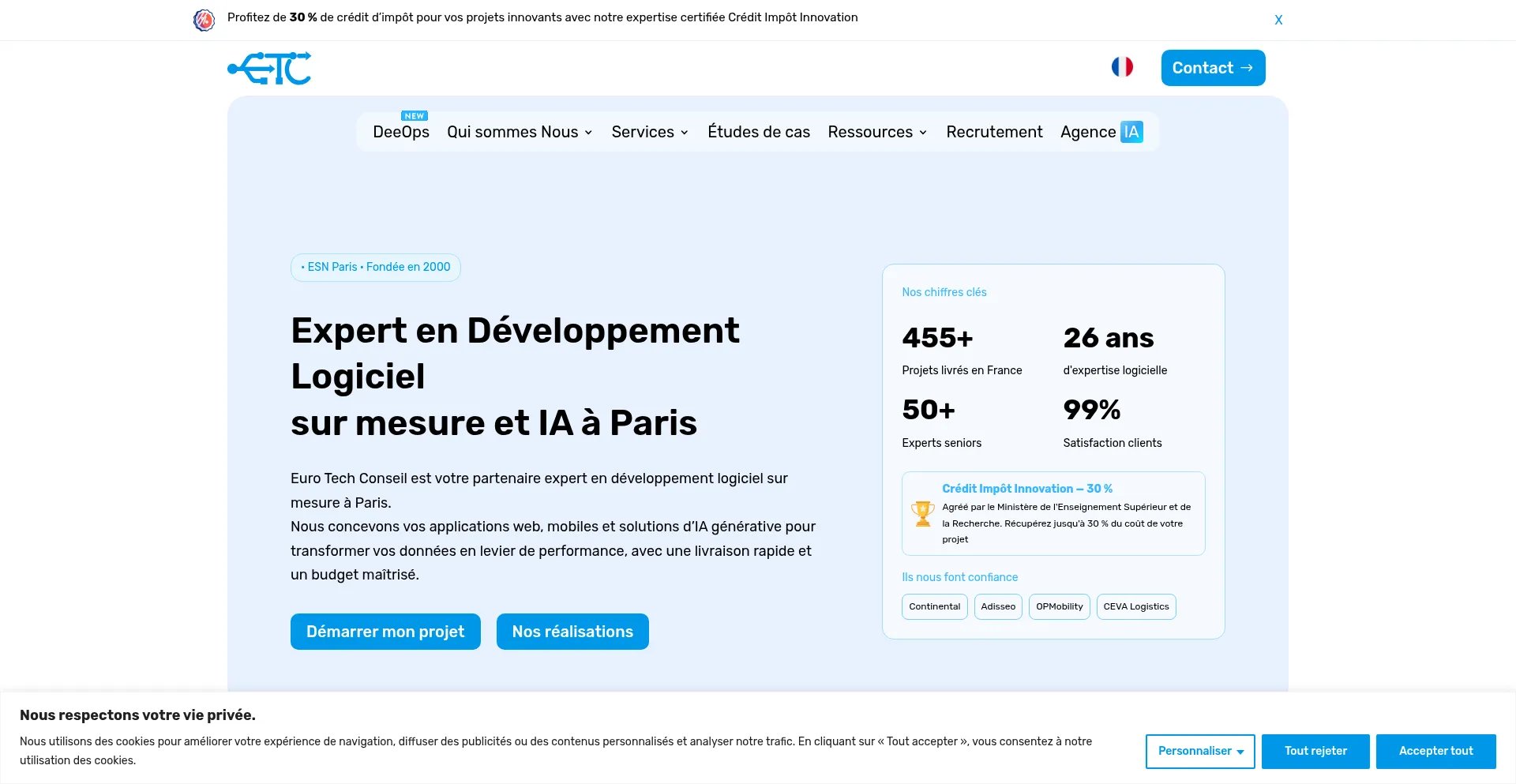Click the French flag language icon
The image size is (1516, 784).
click(x=1122, y=67)
